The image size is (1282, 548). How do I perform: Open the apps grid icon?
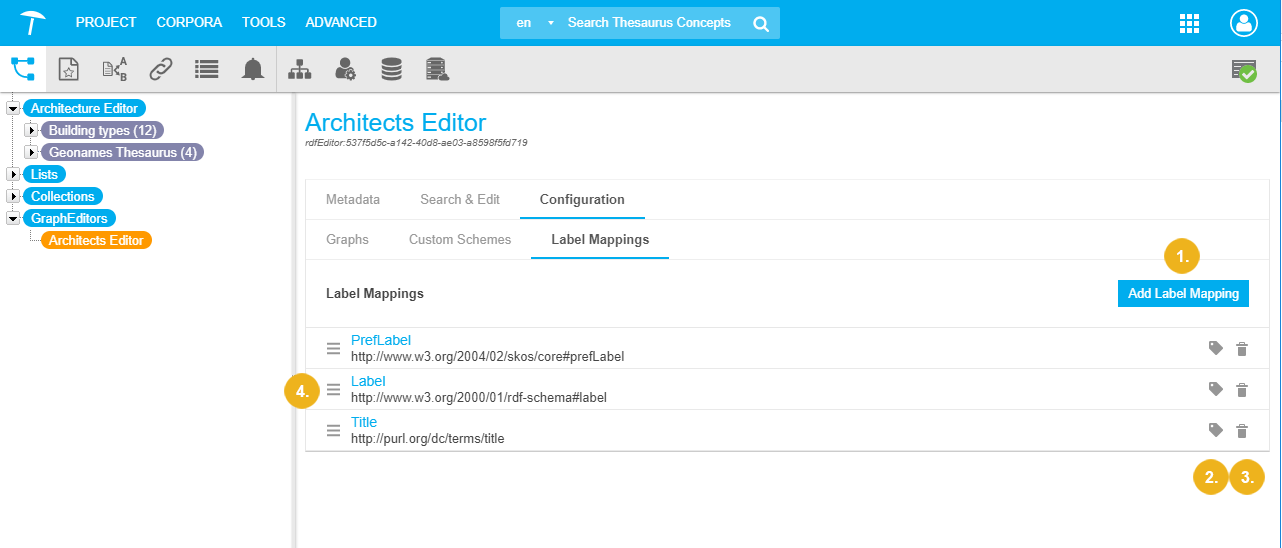pyautogui.click(x=1189, y=23)
